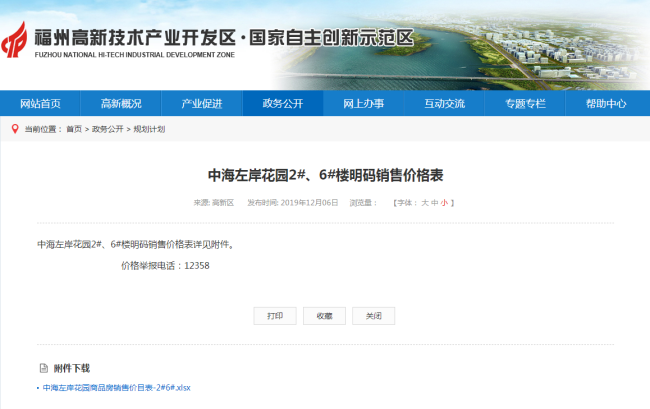Screen dimensions: 650x409
Task: Click the body sentence 价格表详见附件
Action: (x=137, y=244)
